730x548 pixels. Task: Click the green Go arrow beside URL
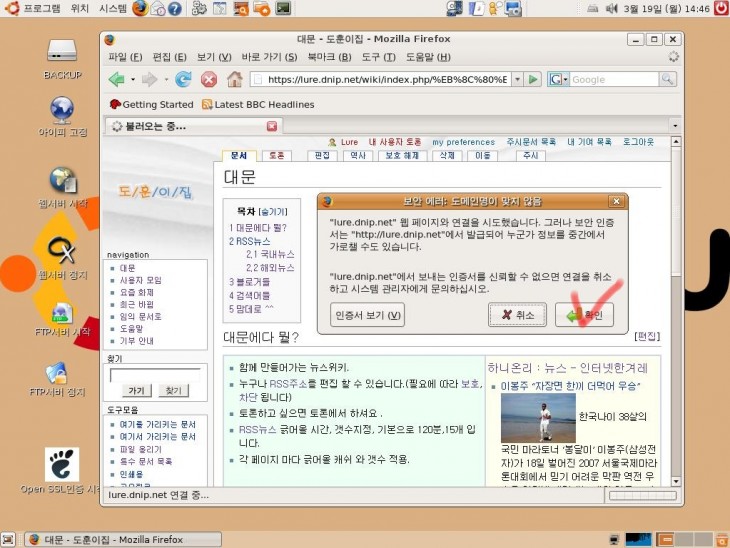(x=533, y=79)
